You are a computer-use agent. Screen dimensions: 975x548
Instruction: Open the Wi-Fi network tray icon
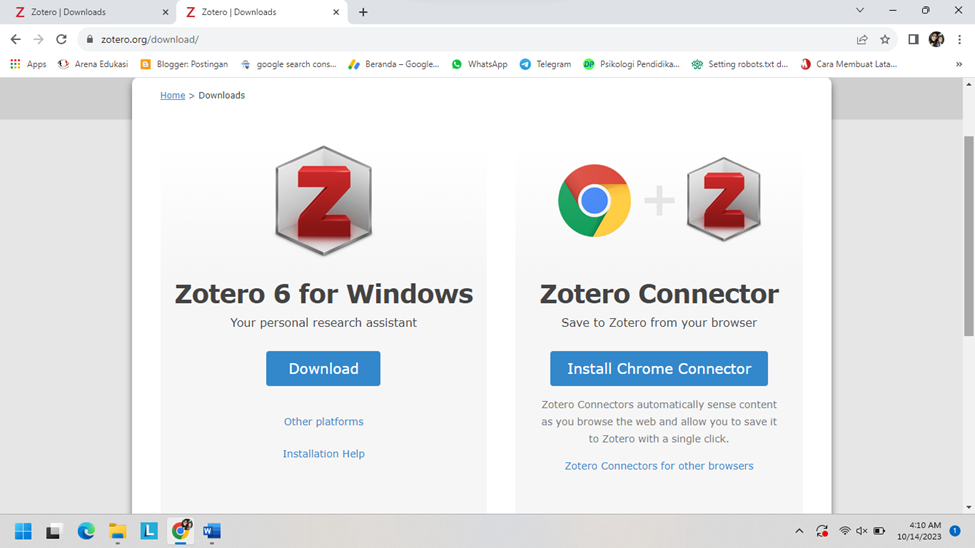point(844,531)
